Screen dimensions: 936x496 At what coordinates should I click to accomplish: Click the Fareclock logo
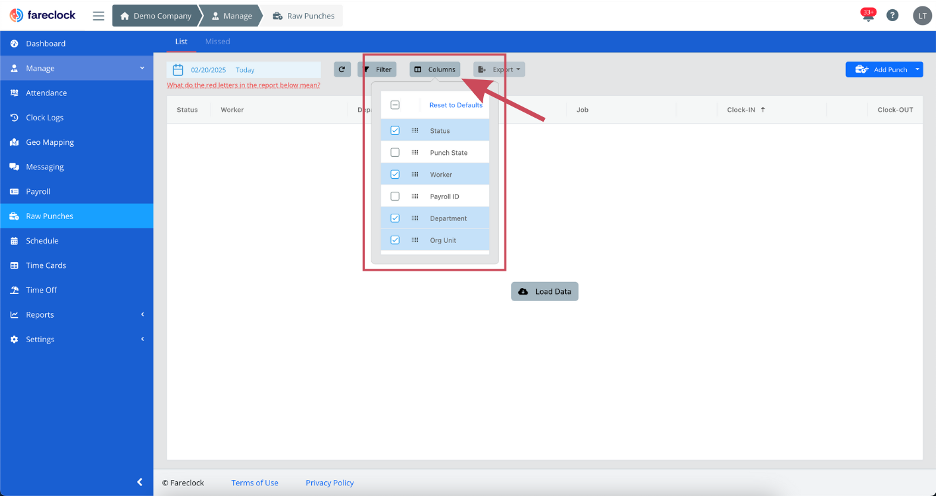[42, 16]
